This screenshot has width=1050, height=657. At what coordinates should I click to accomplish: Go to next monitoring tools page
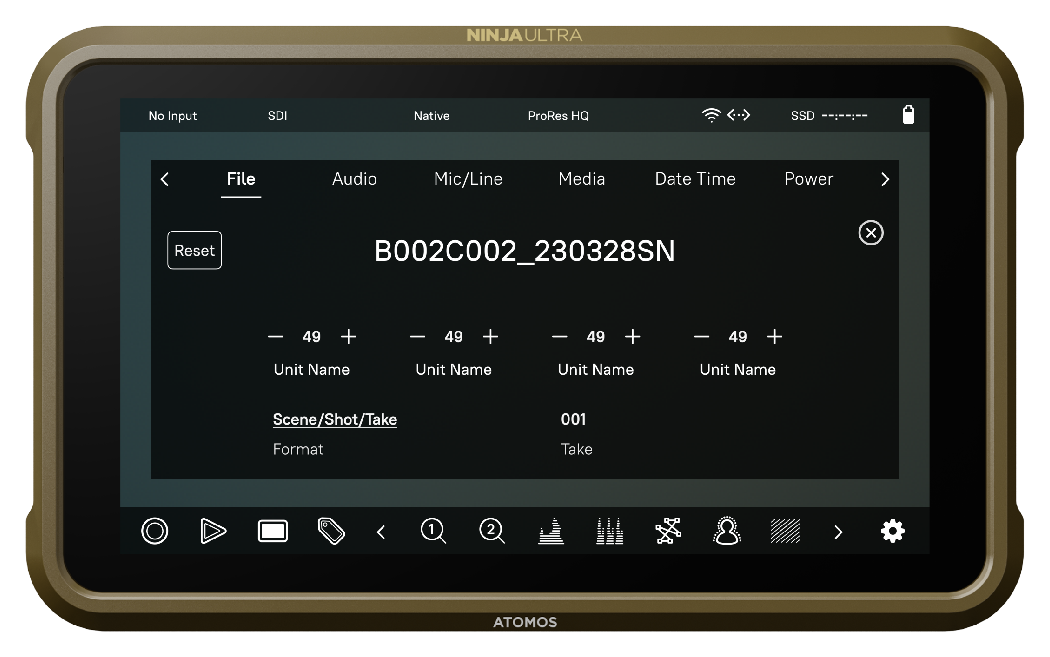pos(838,532)
